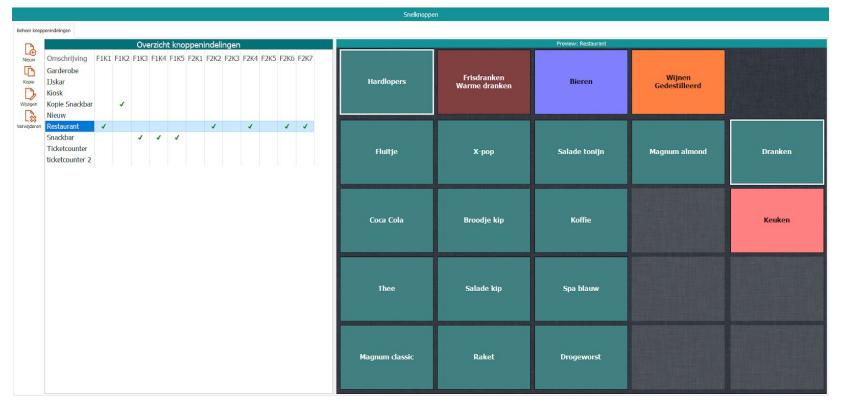Click the purple Bieren button
847x417 pixels.
(x=580, y=82)
